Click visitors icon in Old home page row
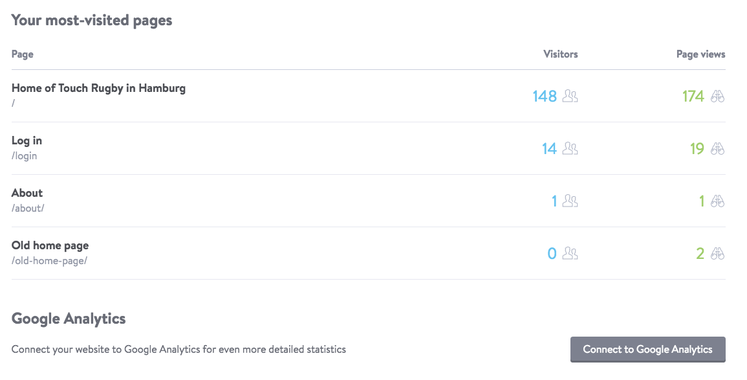This screenshot has height=380, width=747. tap(570, 253)
